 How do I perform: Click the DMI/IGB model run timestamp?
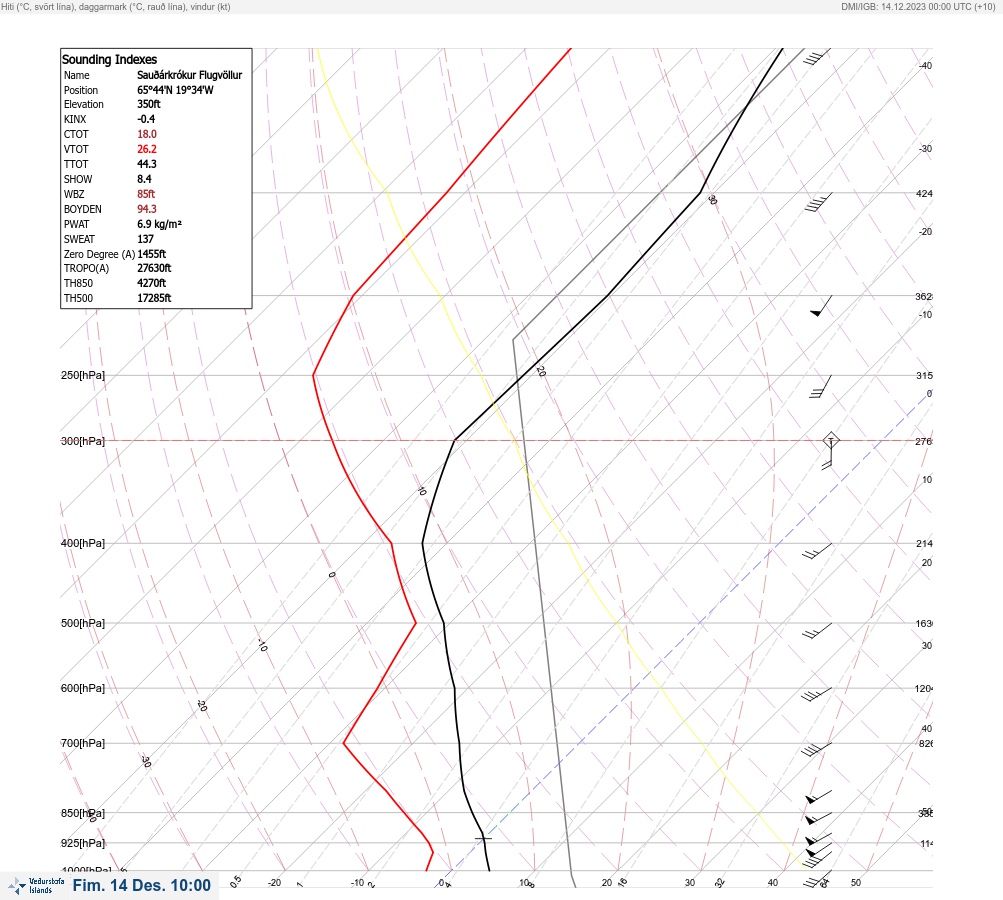coord(919,7)
